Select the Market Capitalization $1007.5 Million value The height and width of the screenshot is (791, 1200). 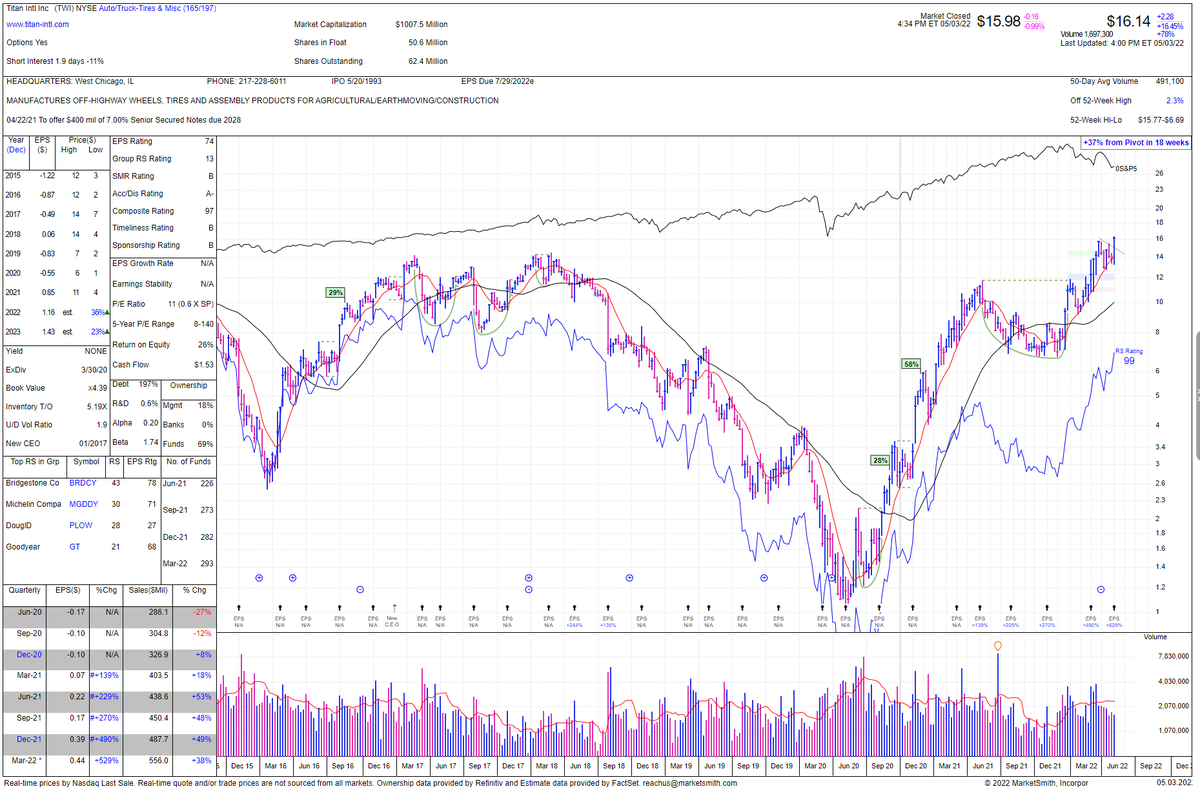pos(421,24)
